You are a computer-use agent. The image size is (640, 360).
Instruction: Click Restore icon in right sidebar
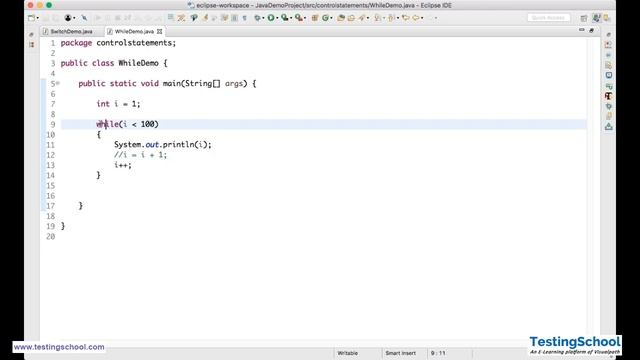(x=609, y=35)
